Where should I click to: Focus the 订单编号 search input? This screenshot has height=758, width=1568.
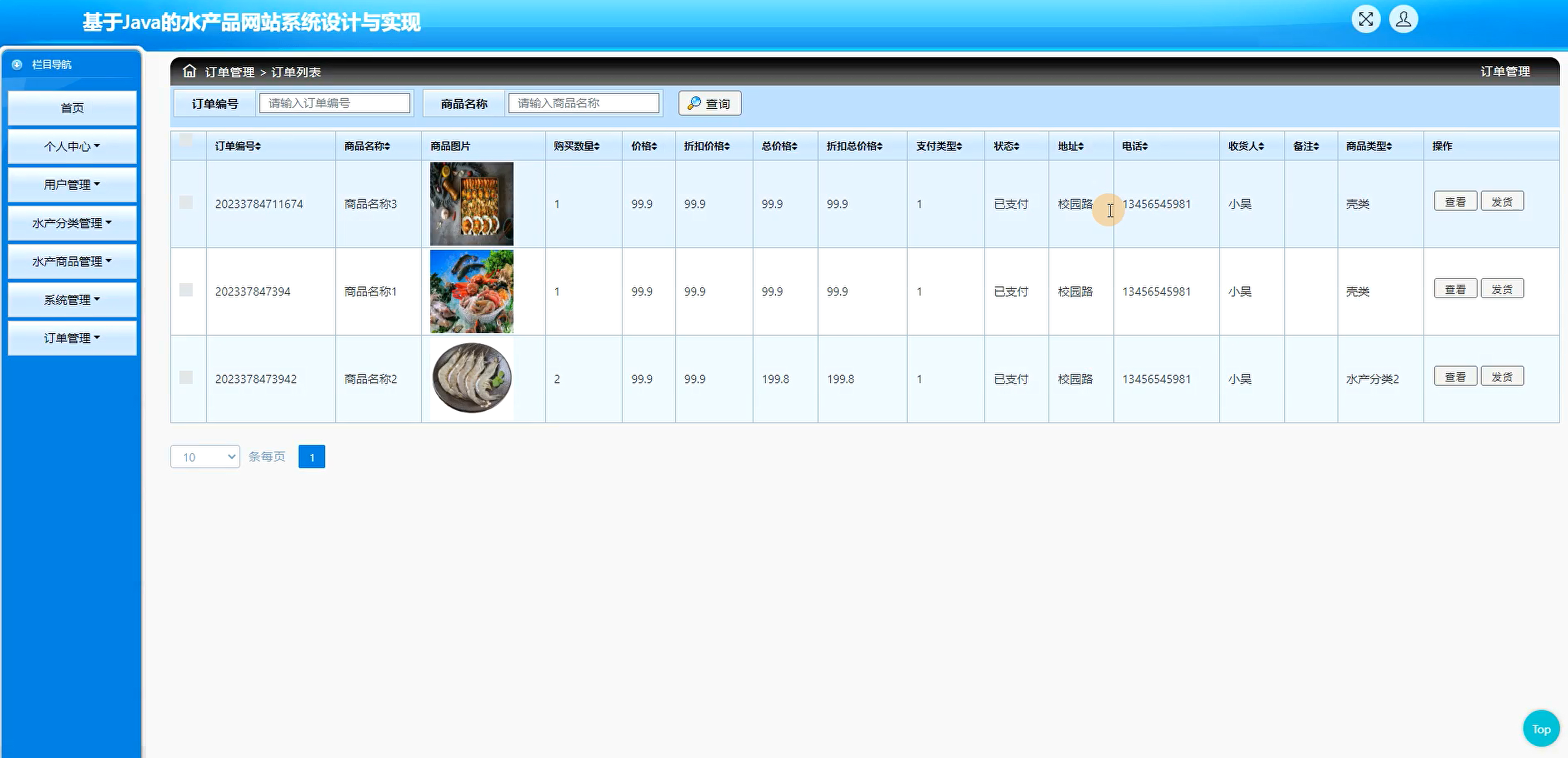click(x=335, y=103)
